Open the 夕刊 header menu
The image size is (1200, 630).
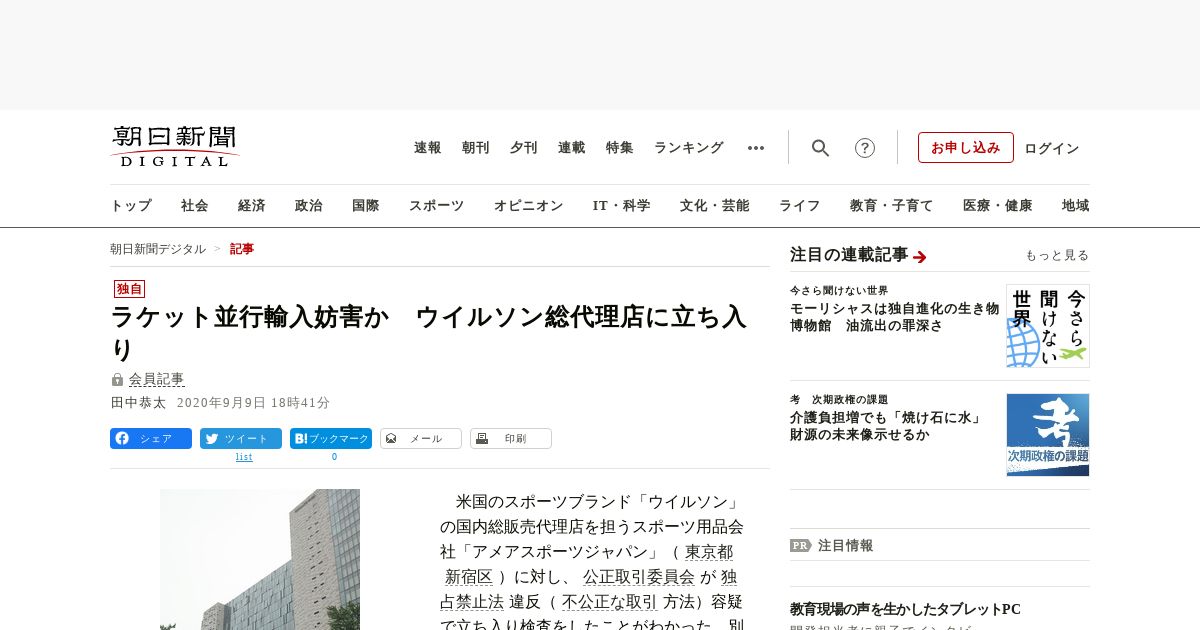524,148
